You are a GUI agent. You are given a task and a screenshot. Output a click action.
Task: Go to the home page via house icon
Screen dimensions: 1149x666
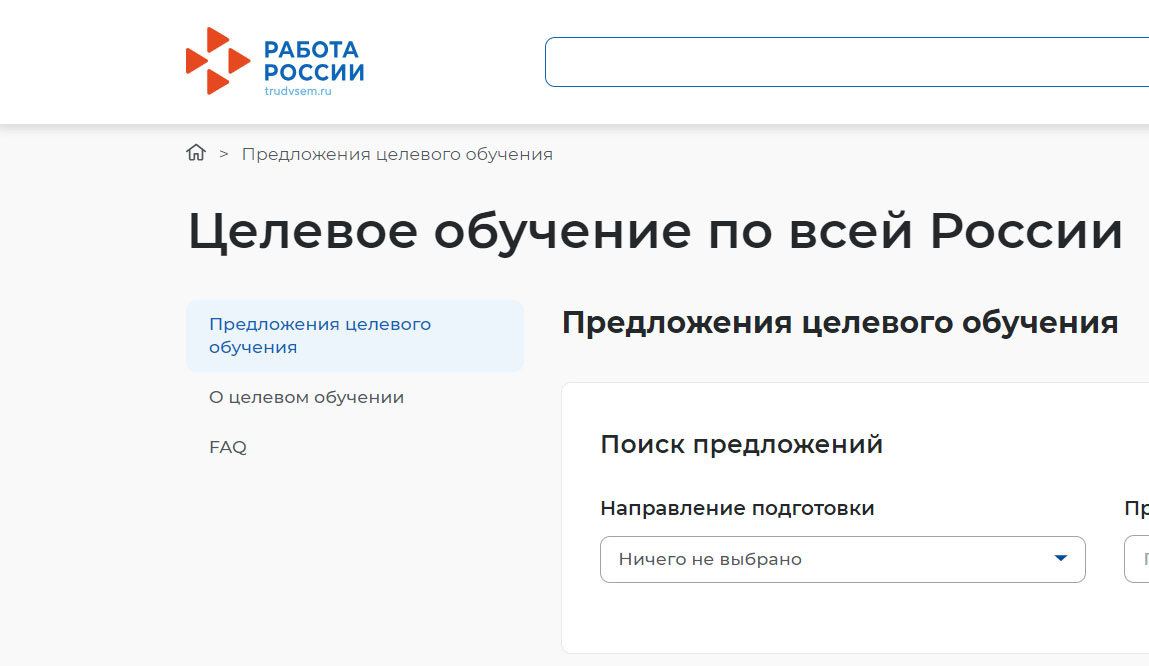[x=196, y=153]
